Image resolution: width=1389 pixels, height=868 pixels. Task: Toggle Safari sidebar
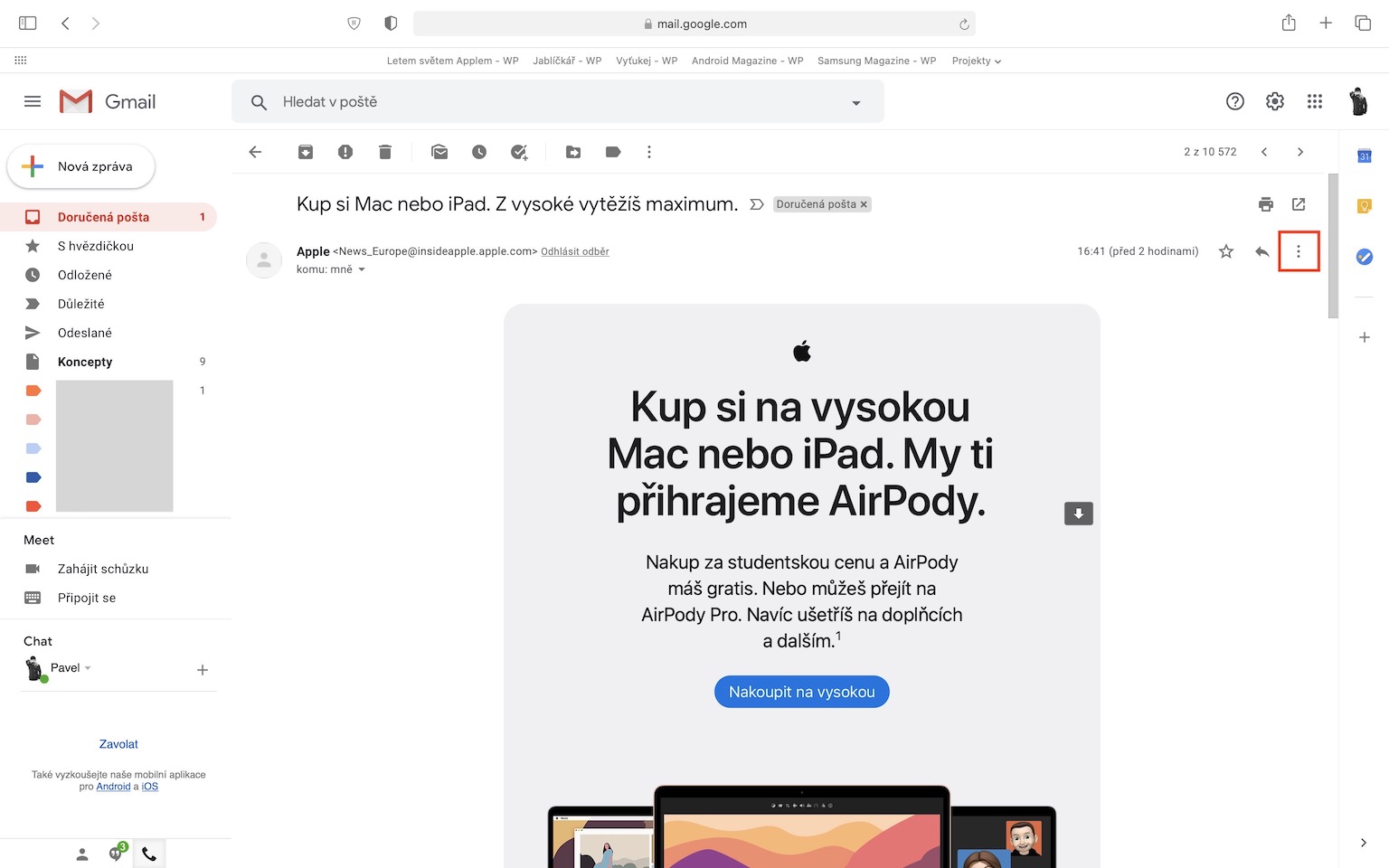coord(28,24)
